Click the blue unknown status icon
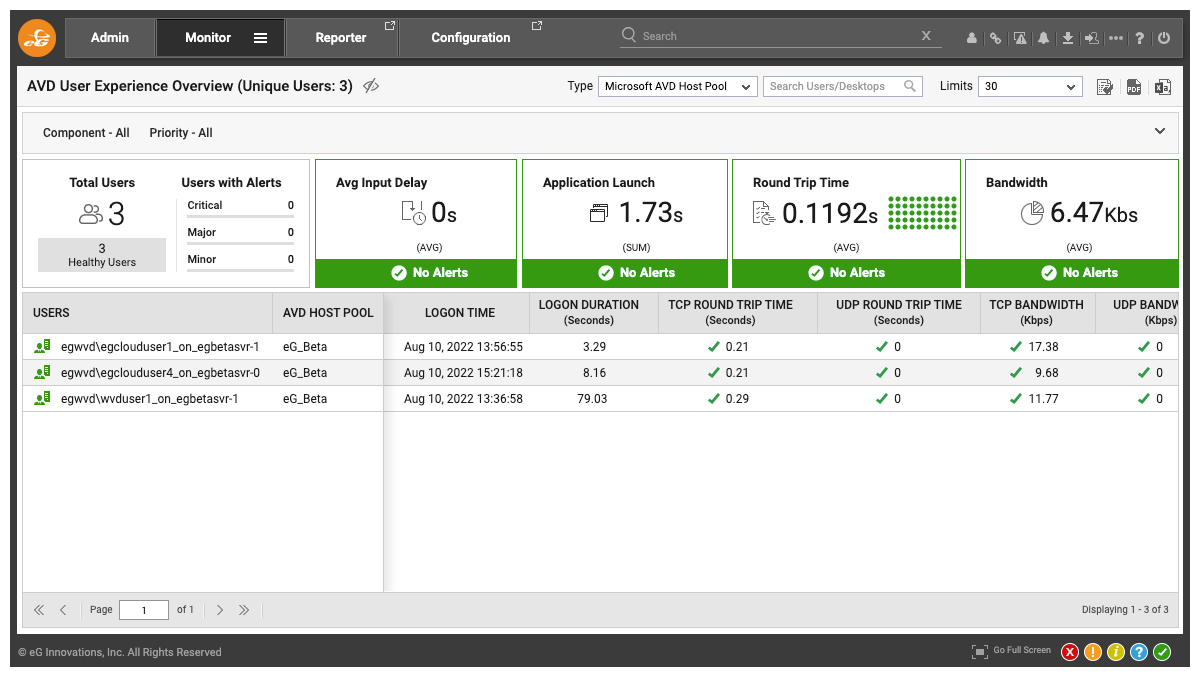Image resolution: width=1200 pixels, height=677 pixels. 1139,652
